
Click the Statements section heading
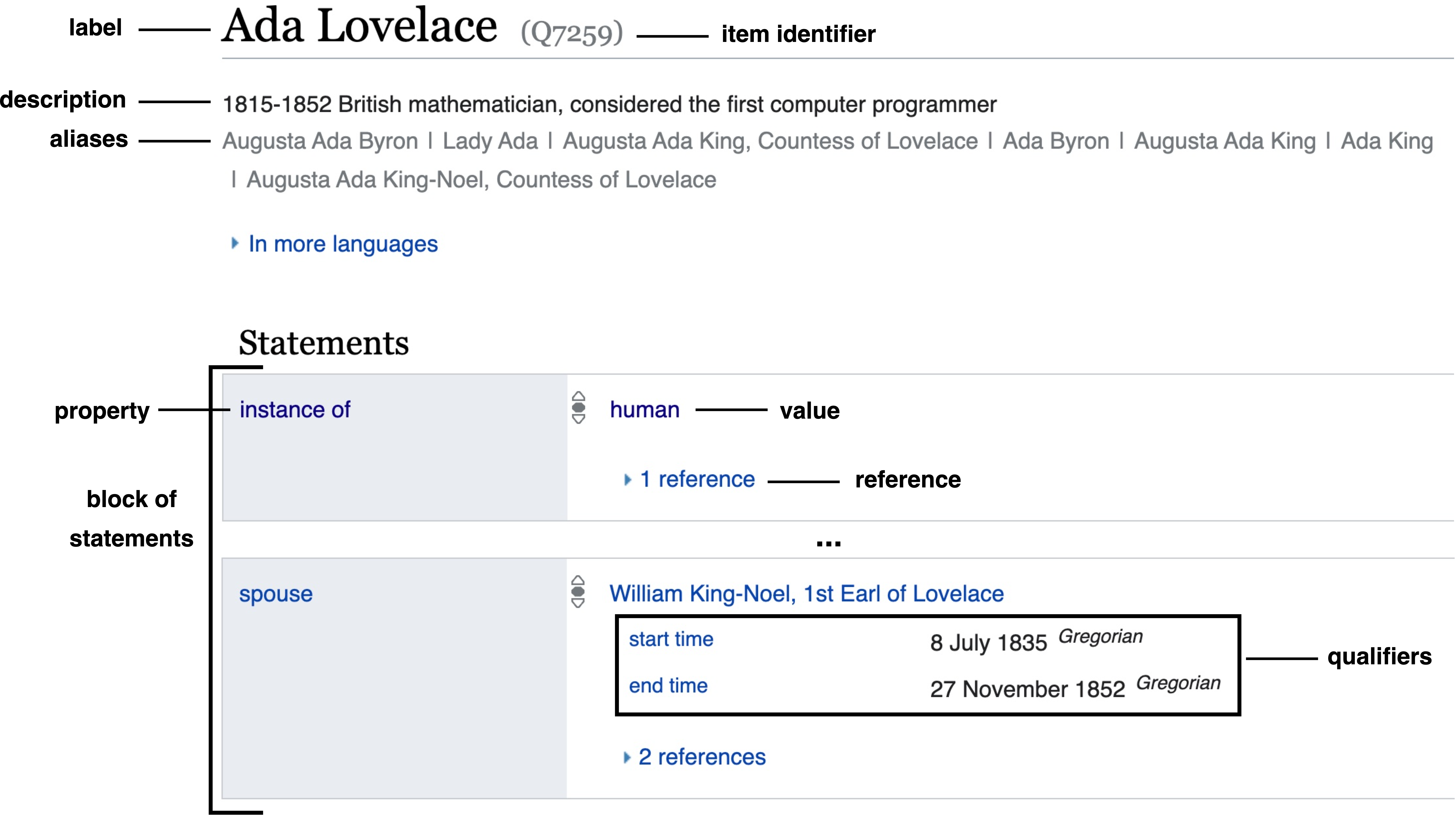tap(323, 343)
